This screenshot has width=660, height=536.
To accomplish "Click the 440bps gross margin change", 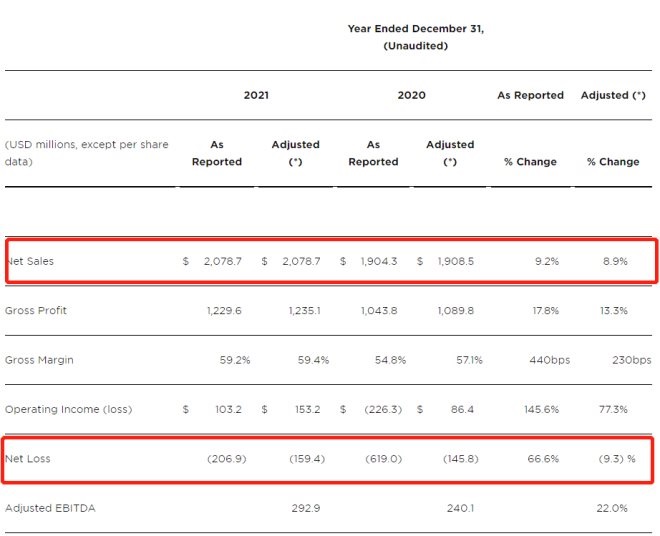I will click(540, 359).
